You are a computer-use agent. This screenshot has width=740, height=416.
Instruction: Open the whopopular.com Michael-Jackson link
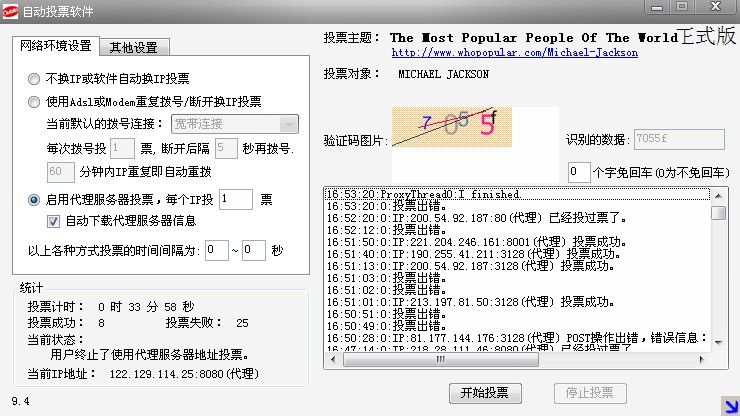[514, 52]
